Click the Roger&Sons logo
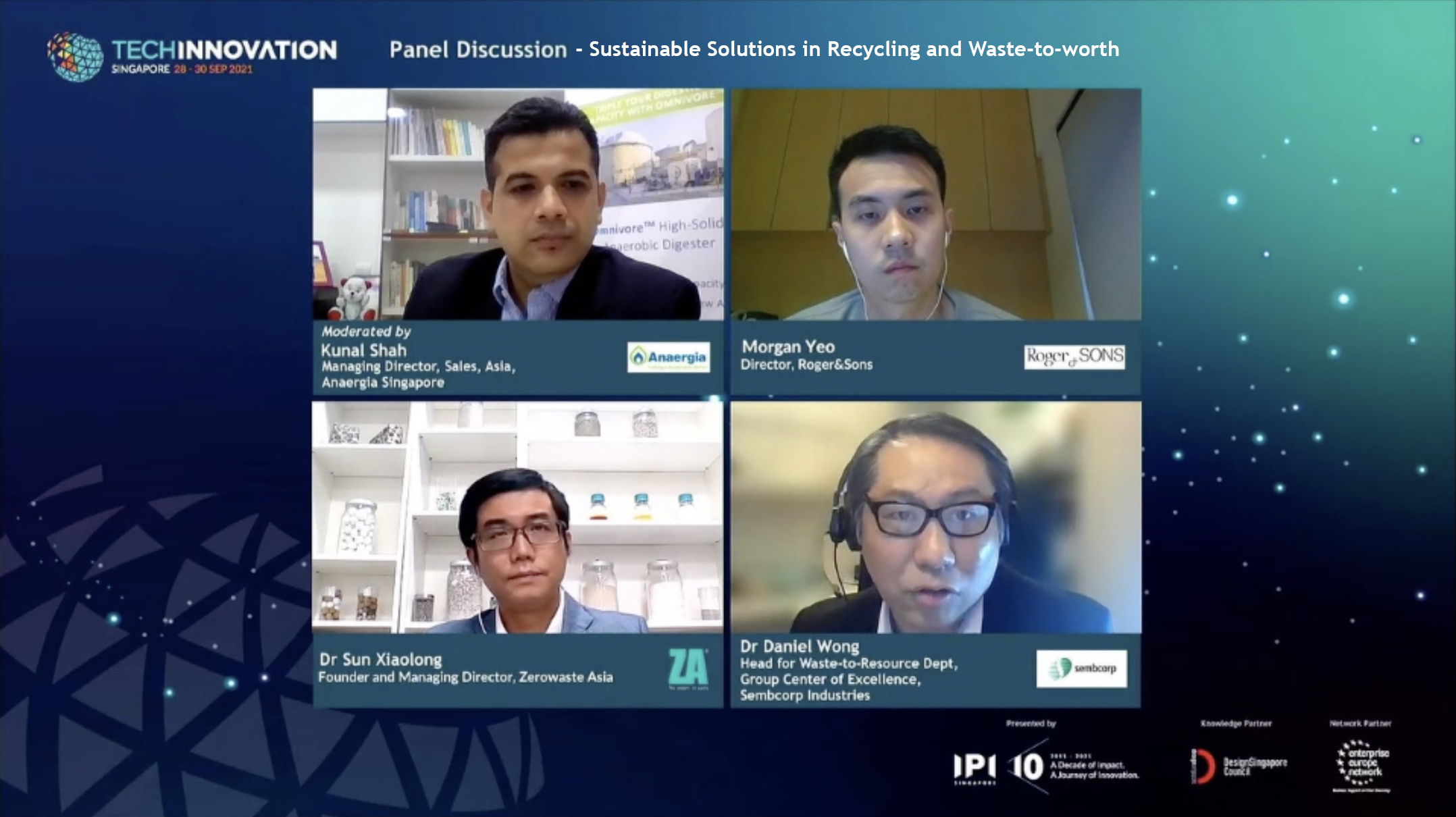The height and width of the screenshot is (817, 1456). pos(1074,357)
